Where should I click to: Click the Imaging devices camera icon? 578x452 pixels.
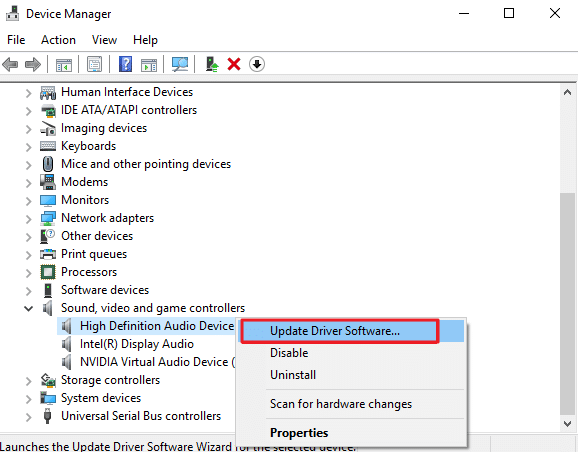point(48,128)
